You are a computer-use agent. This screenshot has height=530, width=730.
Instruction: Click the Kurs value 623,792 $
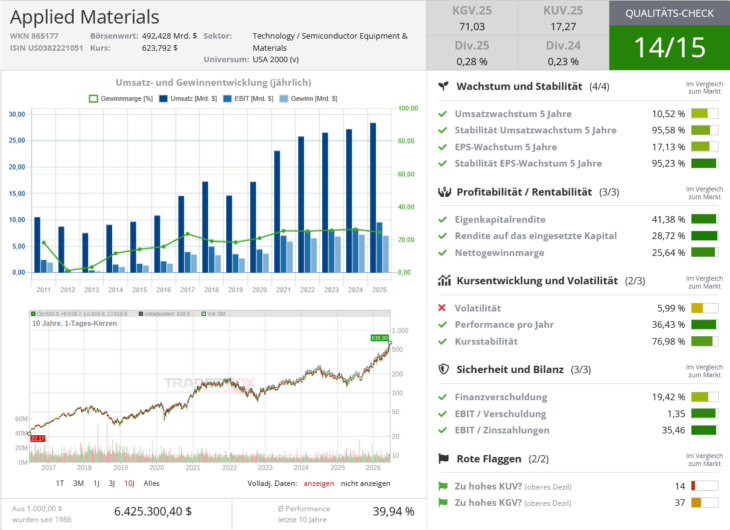[x=160, y=48]
